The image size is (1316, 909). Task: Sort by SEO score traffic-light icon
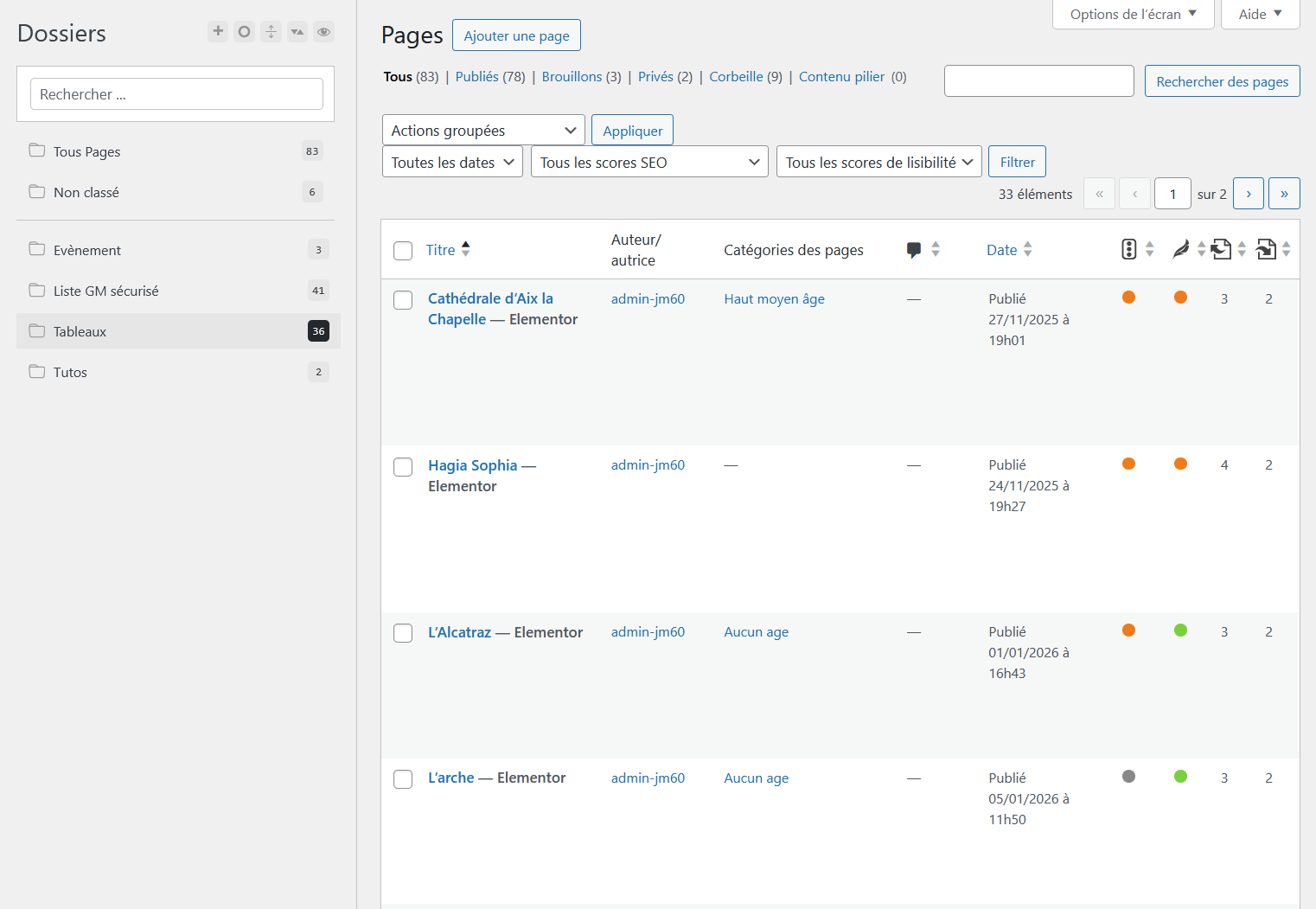point(1128,250)
